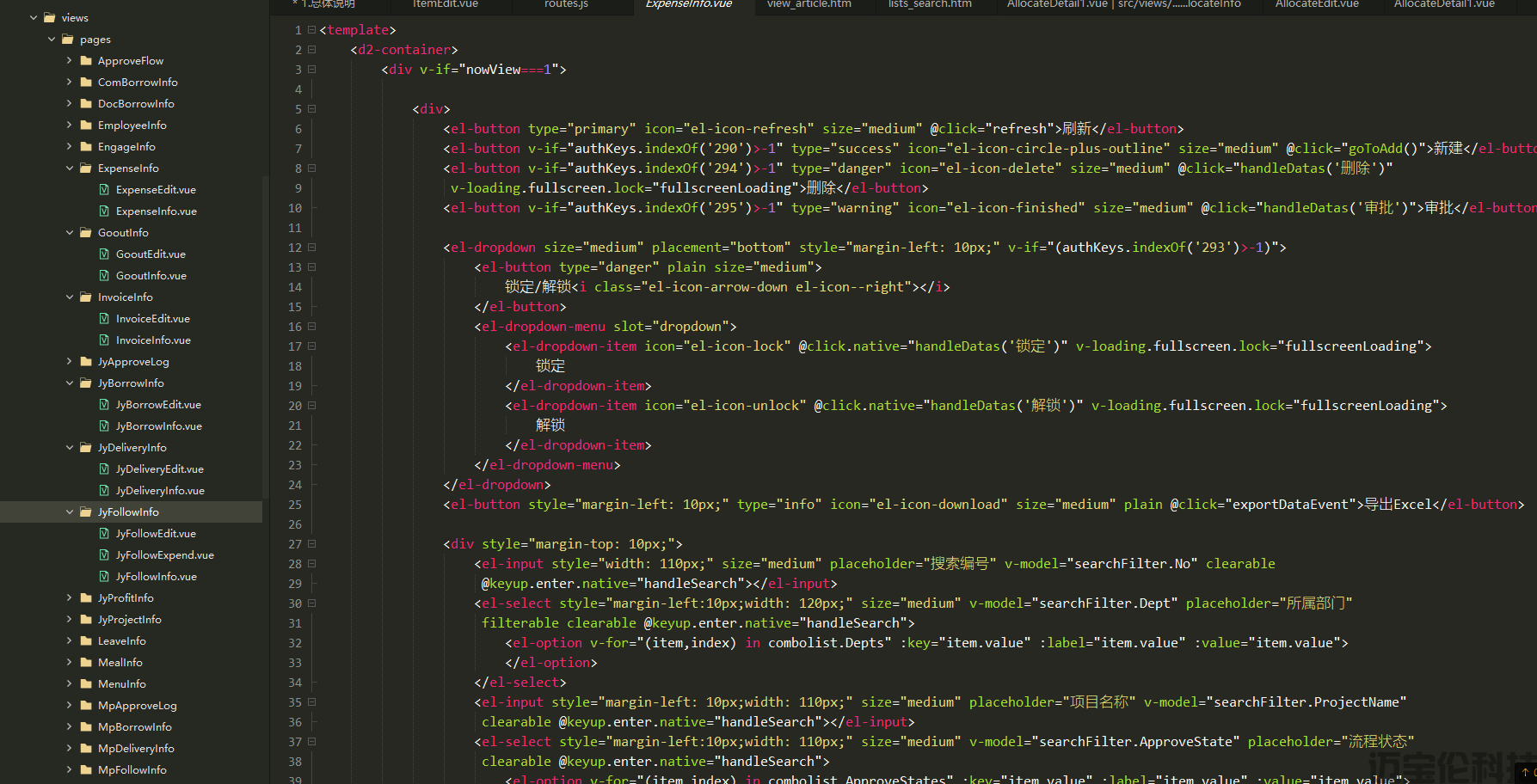1537x784 pixels.
Task: Click the 'exportDataEvent' text on line 25
Action: pyautogui.click(x=1290, y=505)
